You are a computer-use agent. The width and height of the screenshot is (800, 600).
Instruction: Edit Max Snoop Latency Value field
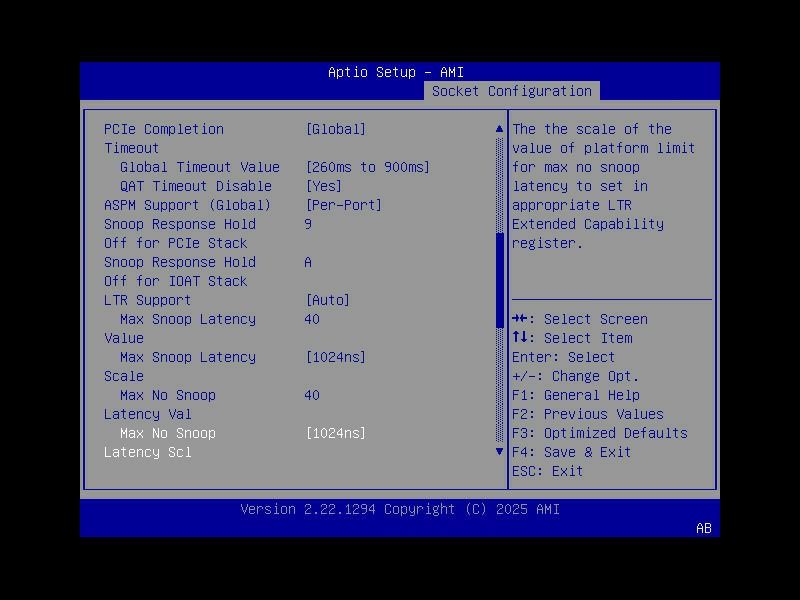(x=311, y=319)
